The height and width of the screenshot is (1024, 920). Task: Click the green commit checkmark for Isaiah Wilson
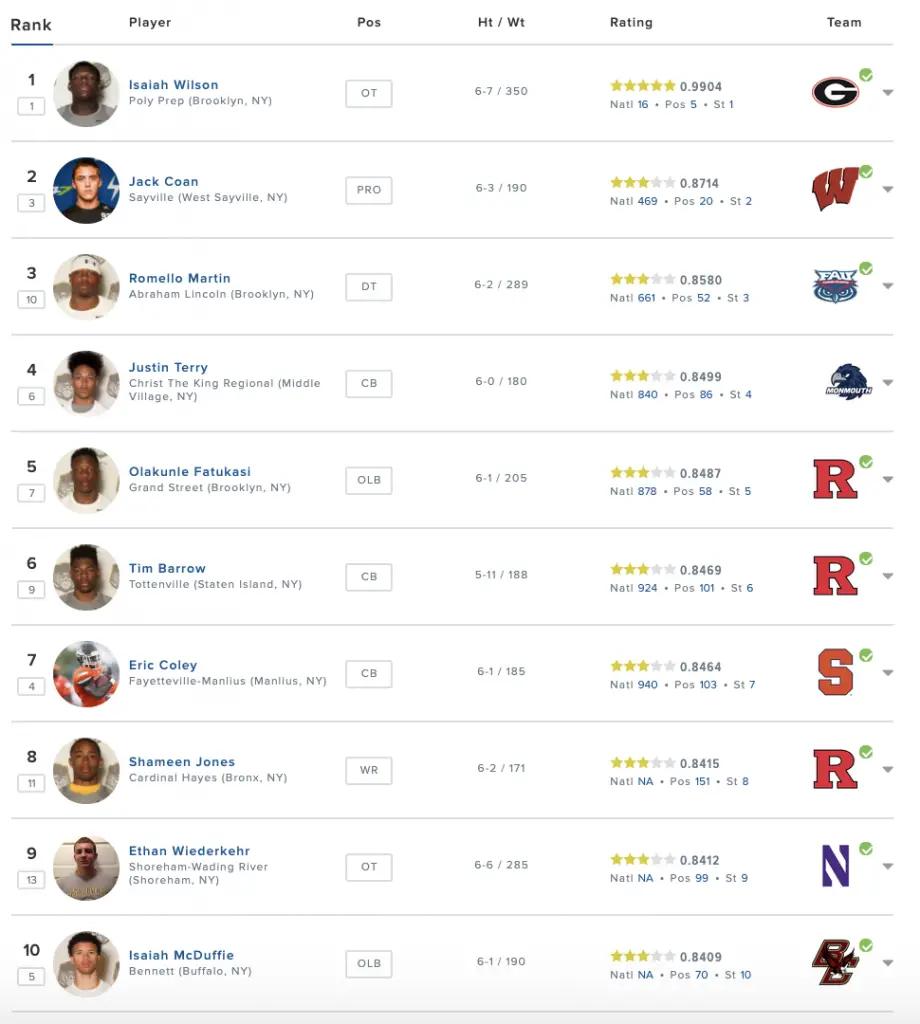coord(866,75)
